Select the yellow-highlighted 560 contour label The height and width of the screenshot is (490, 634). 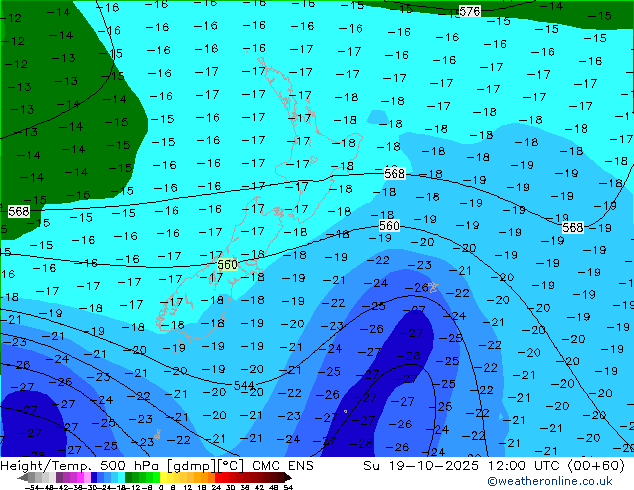coord(228,265)
